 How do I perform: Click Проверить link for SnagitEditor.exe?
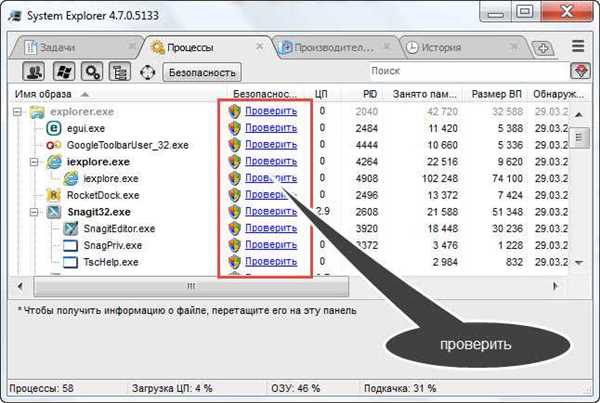tap(271, 228)
